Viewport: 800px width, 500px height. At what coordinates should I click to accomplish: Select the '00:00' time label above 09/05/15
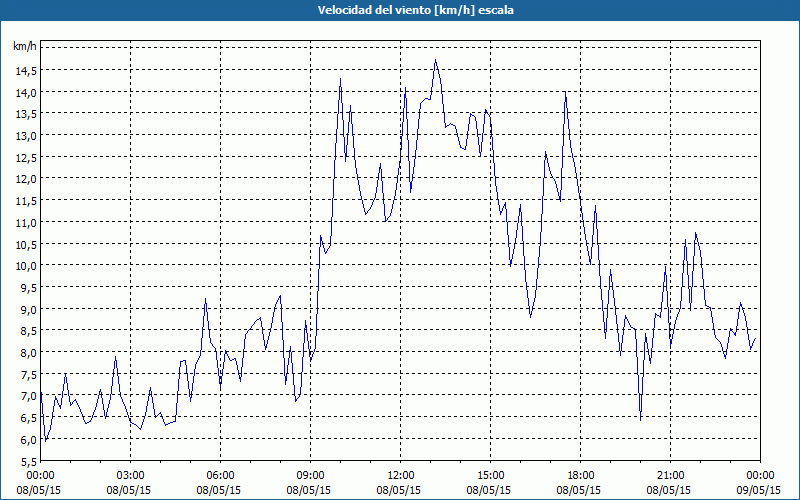tap(760, 476)
